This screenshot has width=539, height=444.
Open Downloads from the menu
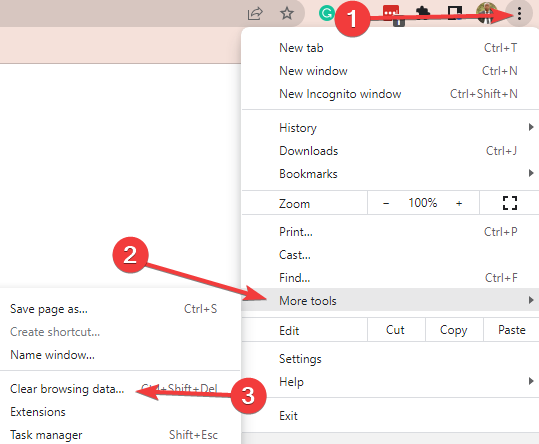tap(390, 151)
